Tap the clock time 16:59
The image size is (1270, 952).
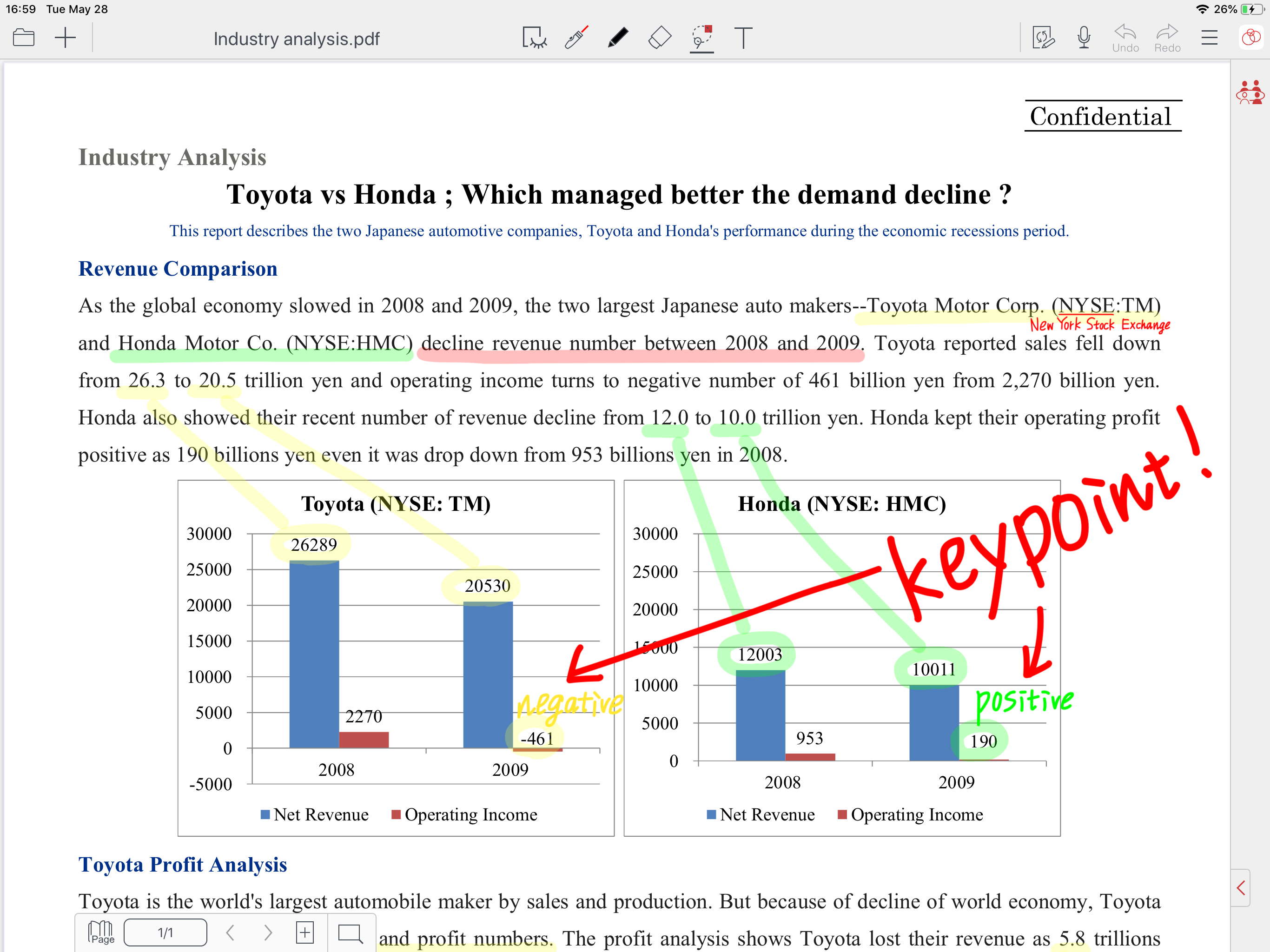pyautogui.click(x=20, y=9)
